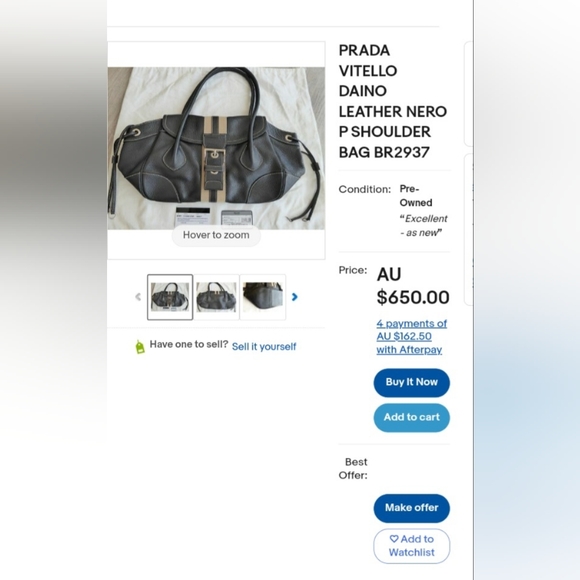The image size is (580, 580).
Task: Click the Hover to zoom label
Action: pyautogui.click(x=216, y=235)
